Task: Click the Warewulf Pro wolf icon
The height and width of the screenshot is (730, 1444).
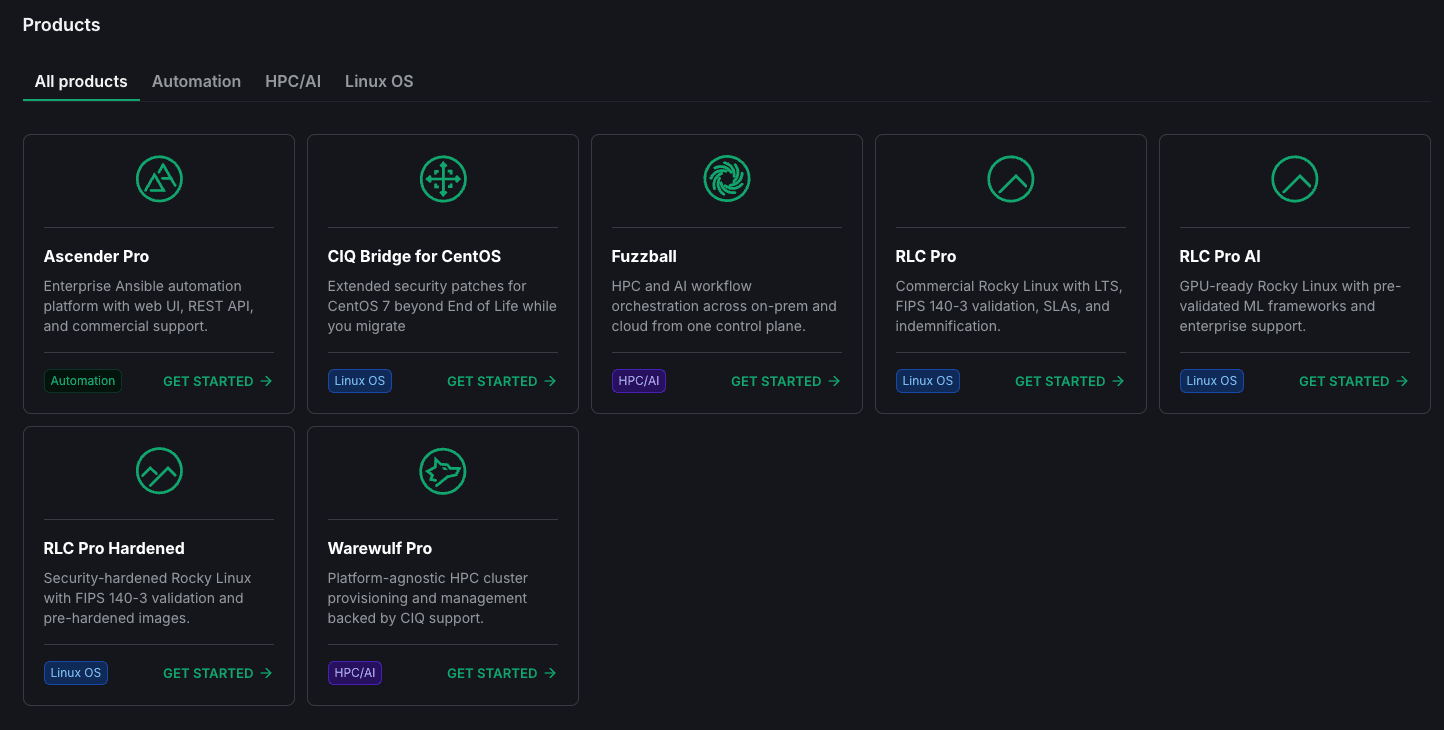Action: (x=443, y=471)
